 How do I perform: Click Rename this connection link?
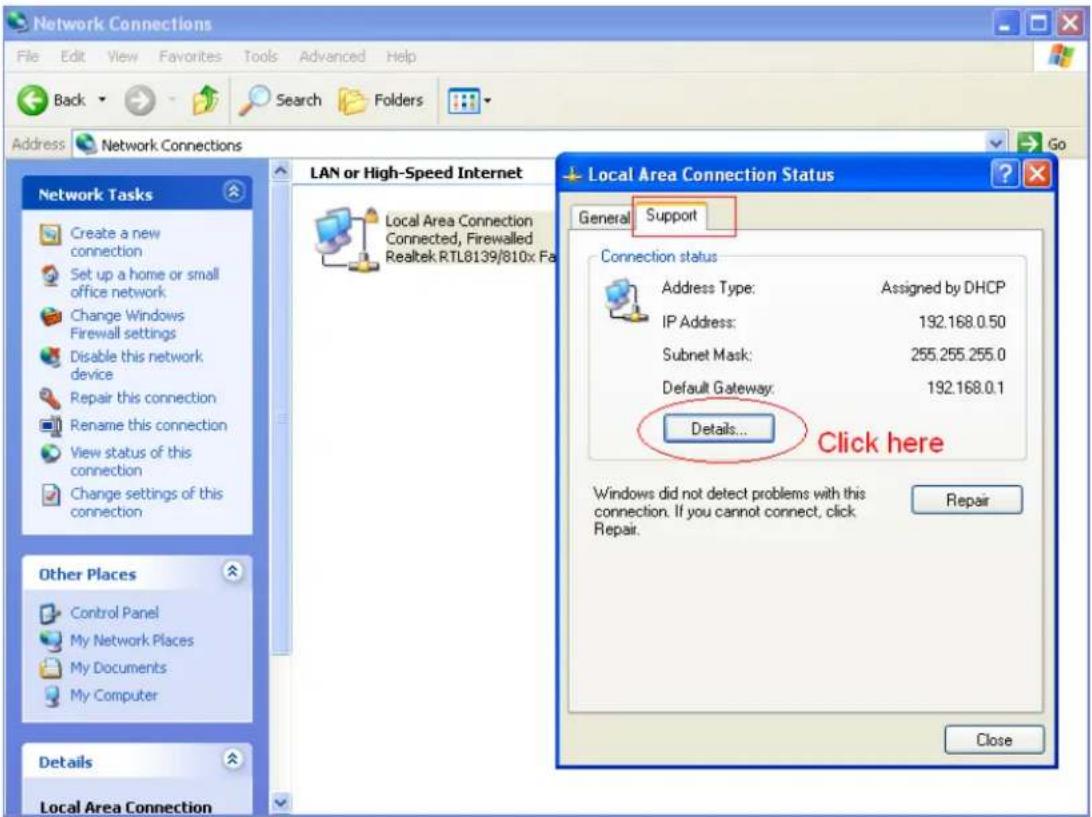pos(148,425)
